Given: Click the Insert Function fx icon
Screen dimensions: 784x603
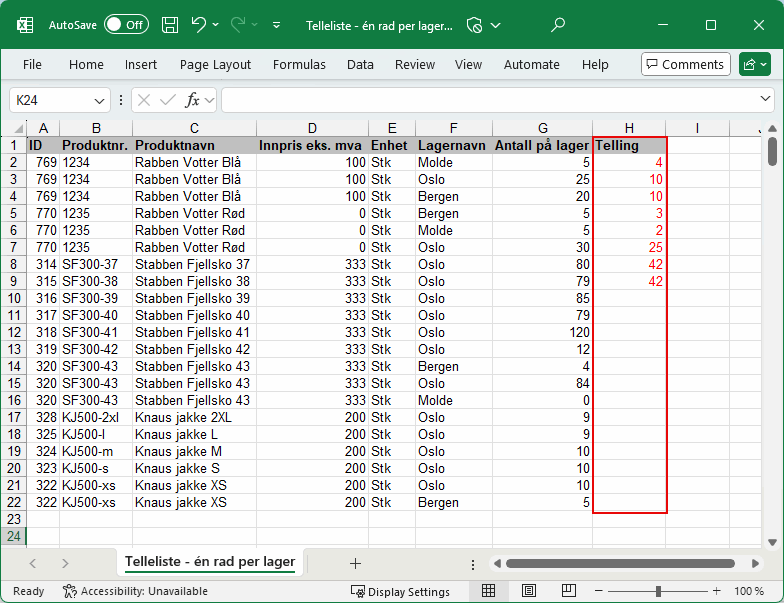Looking at the screenshot, I should (193, 100).
